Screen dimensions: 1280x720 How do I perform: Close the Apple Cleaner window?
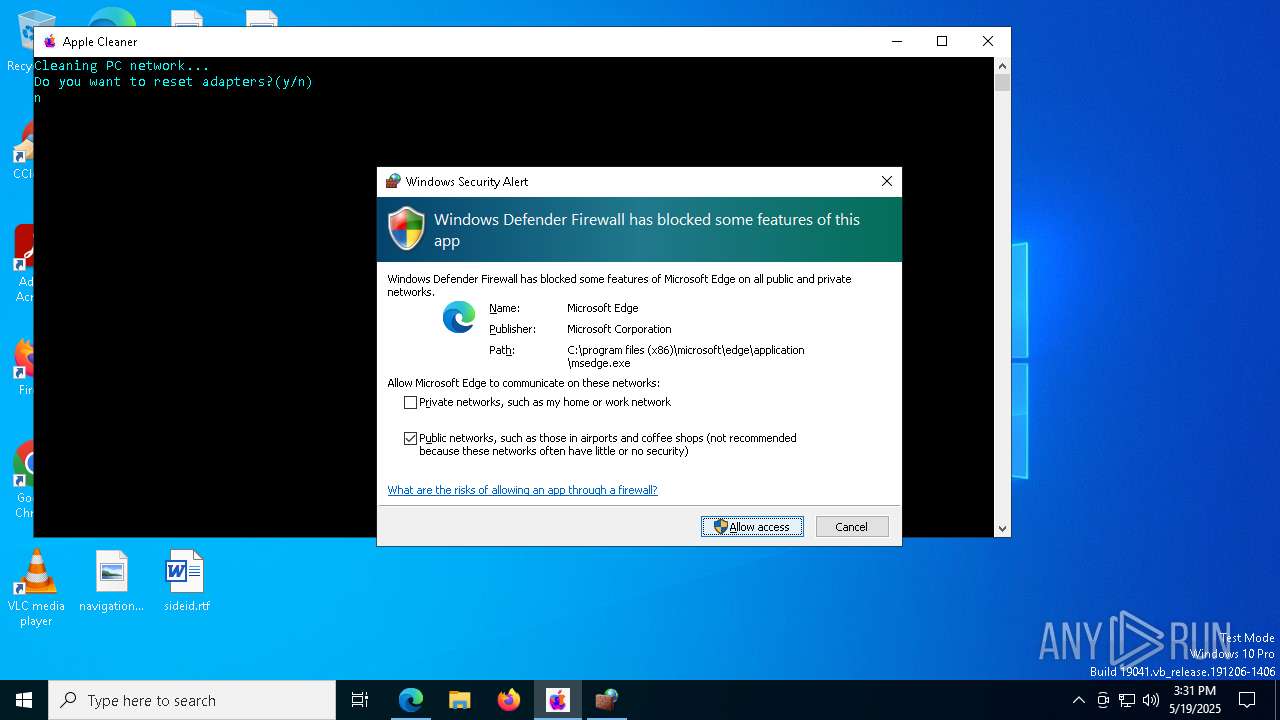tap(987, 41)
